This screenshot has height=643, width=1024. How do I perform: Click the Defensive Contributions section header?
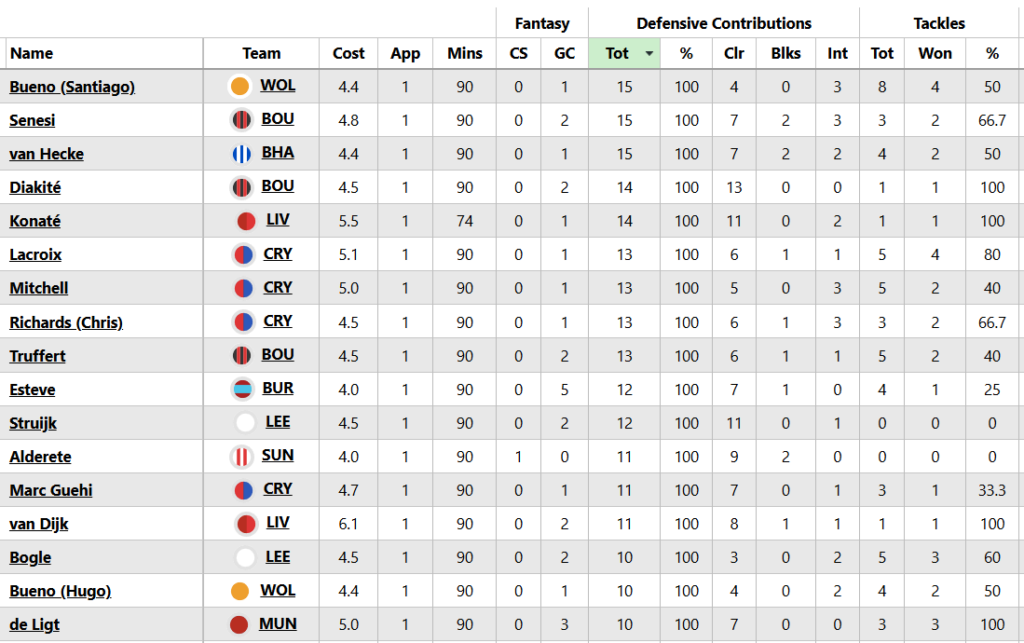point(723,23)
